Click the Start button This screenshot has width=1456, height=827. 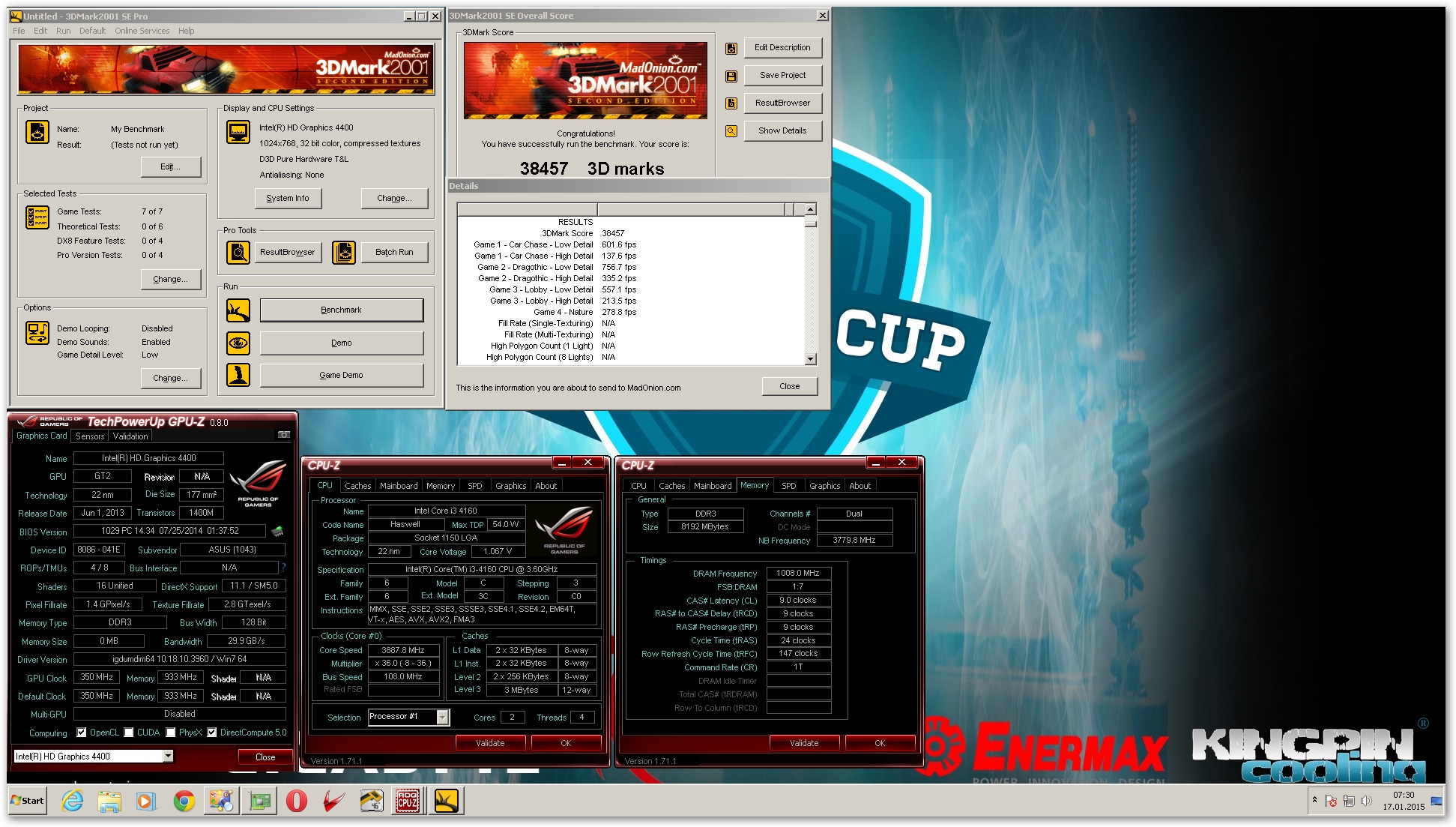pos(28,801)
